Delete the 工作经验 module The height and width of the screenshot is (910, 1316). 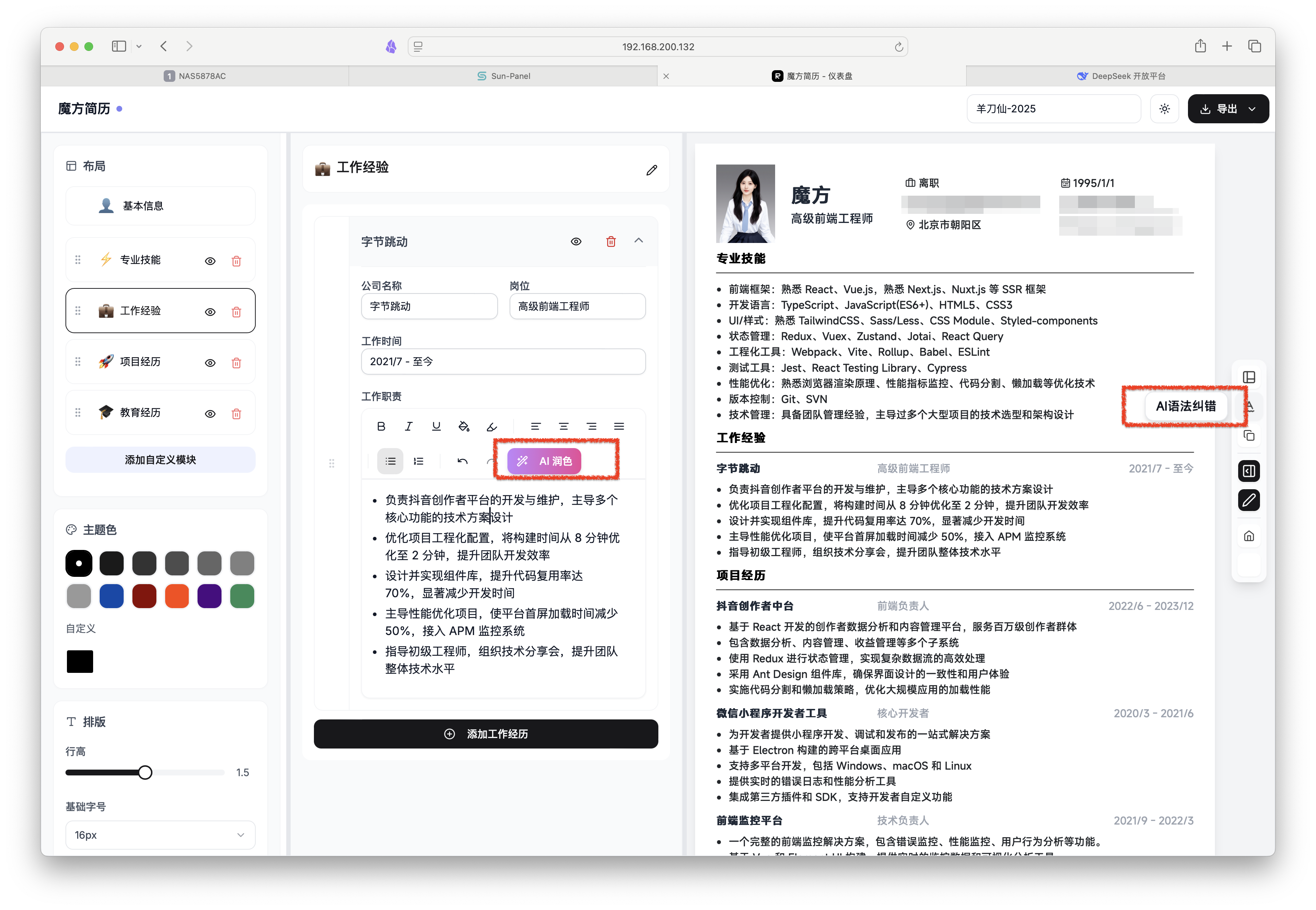[x=236, y=312]
